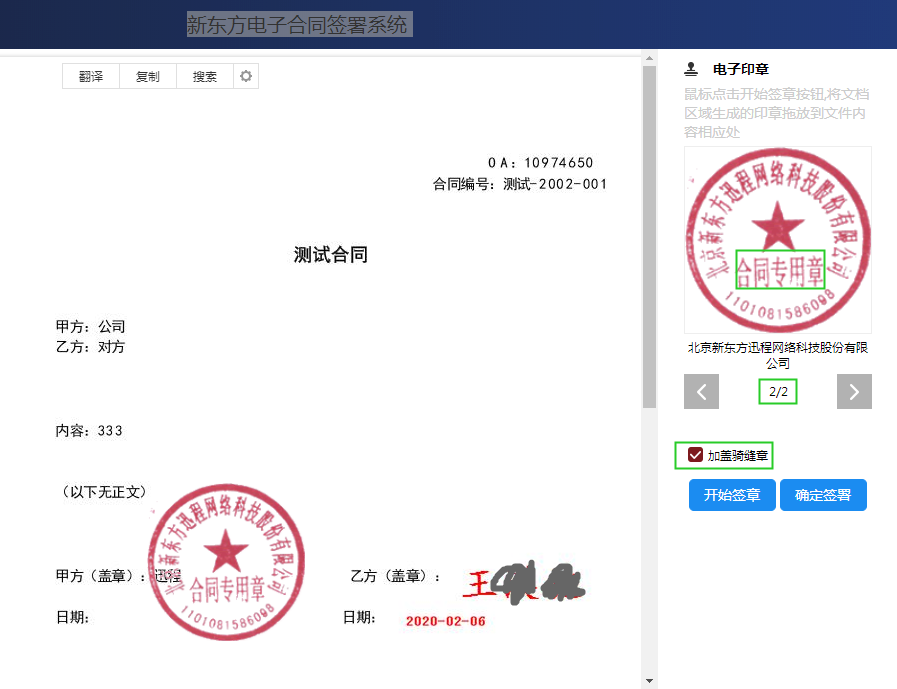Show the next seal with right arrow
Image resolution: width=897 pixels, height=689 pixels.
(x=854, y=392)
